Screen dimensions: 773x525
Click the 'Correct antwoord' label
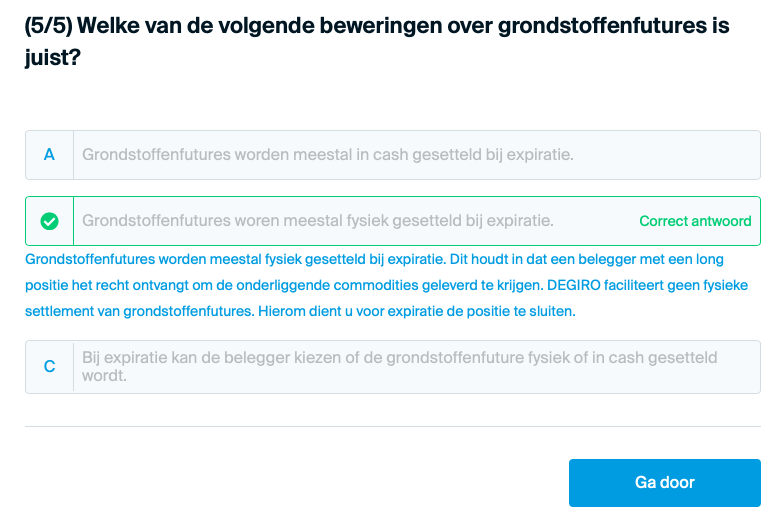coord(695,221)
